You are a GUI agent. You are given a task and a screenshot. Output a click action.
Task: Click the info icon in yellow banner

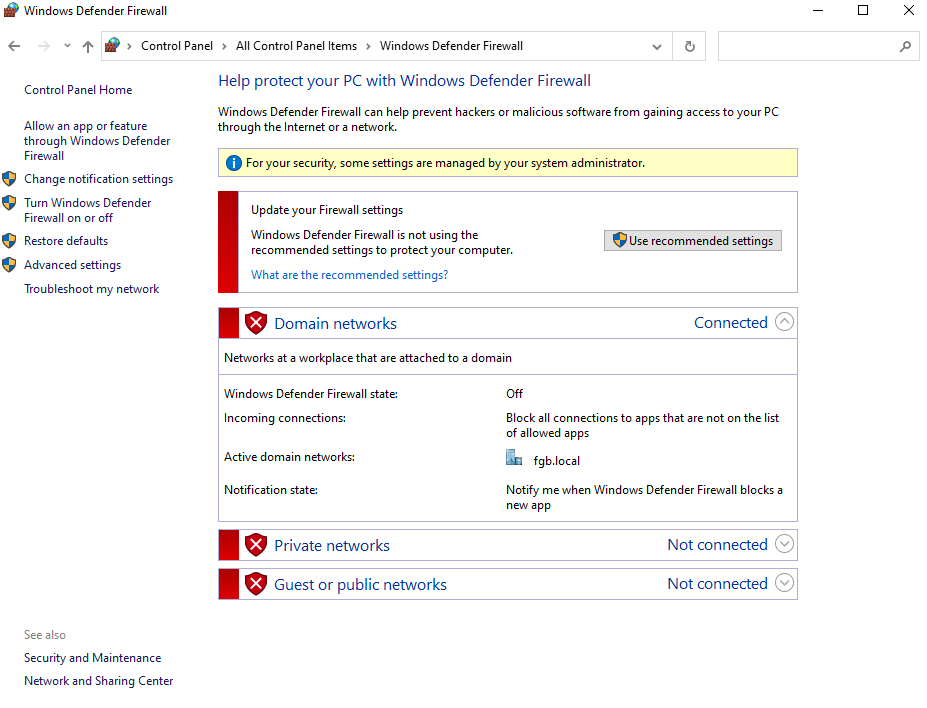[234, 163]
